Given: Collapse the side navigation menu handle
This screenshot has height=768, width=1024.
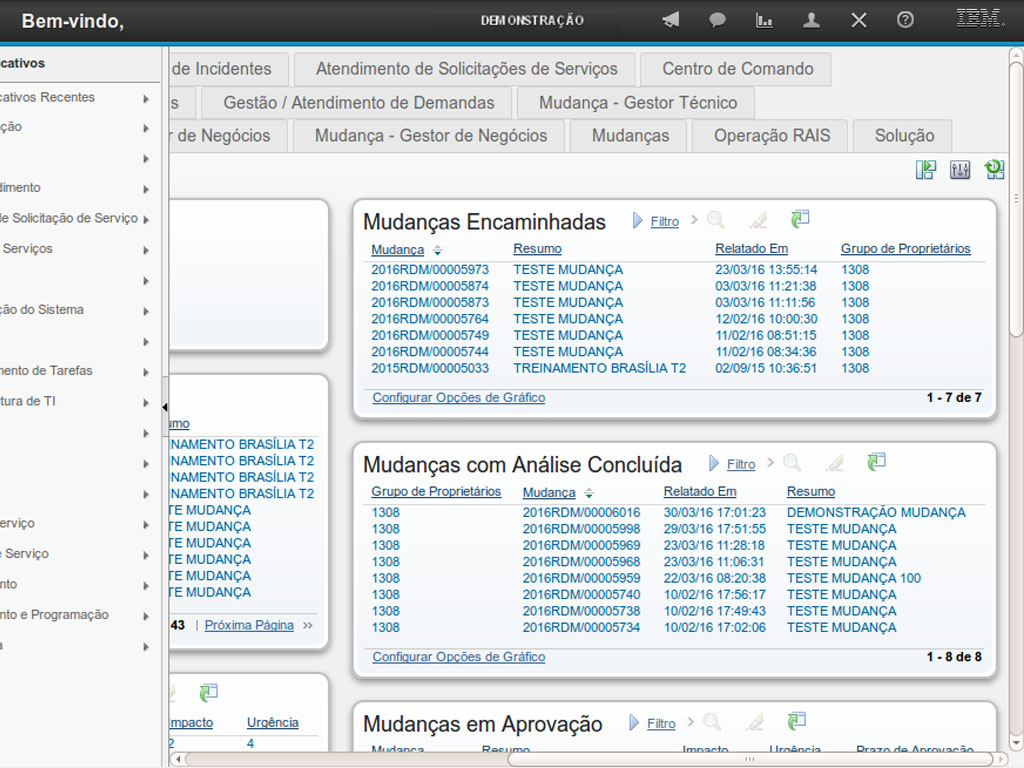Looking at the screenshot, I should [x=165, y=407].
